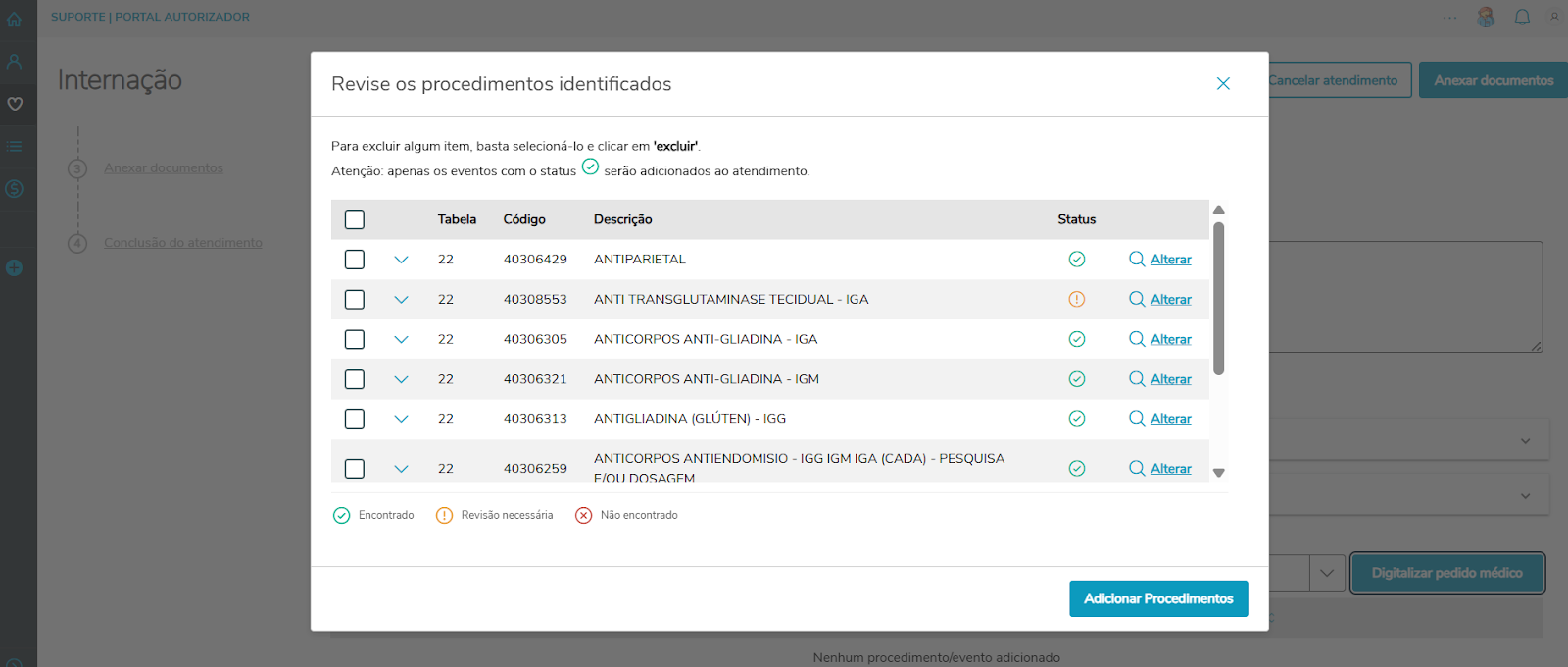The width and height of the screenshot is (1568, 667).
Task: Open the notifications bell icon
Action: pyautogui.click(x=1522, y=17)
